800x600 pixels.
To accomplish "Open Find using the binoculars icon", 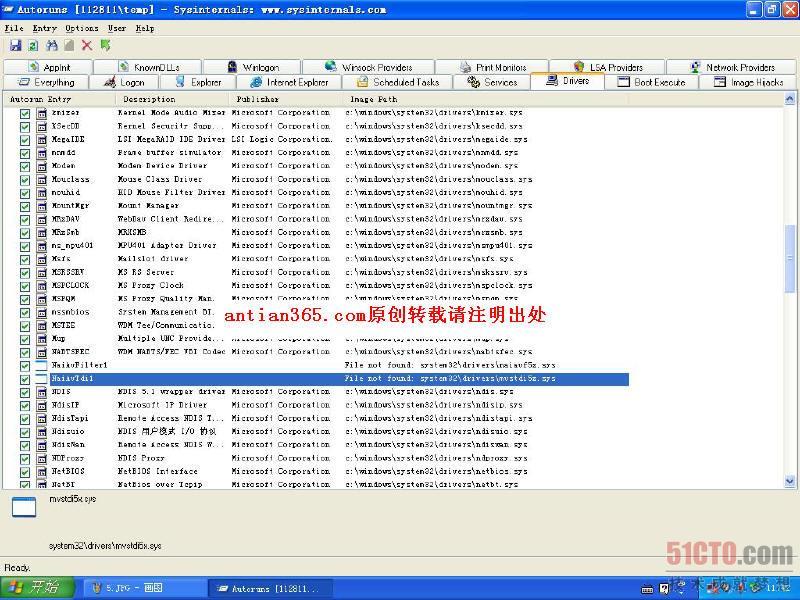I will (52, 46).
